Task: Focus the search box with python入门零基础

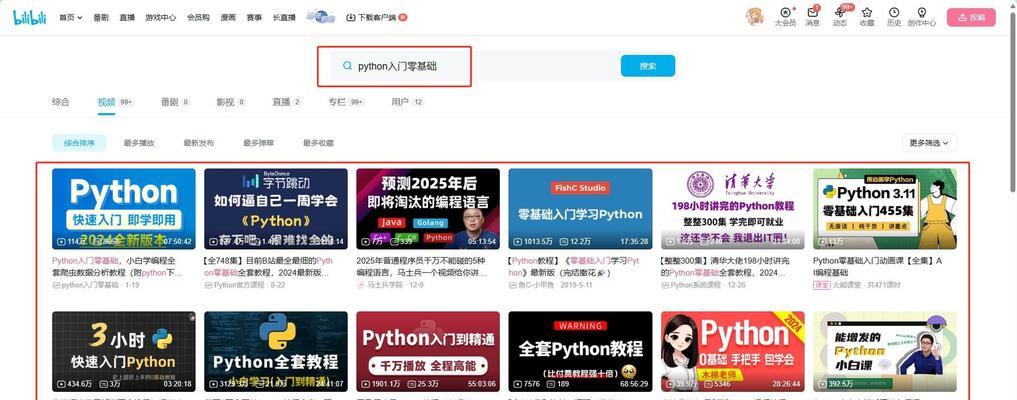Action: pyautogui.click(x=473, y=66)
